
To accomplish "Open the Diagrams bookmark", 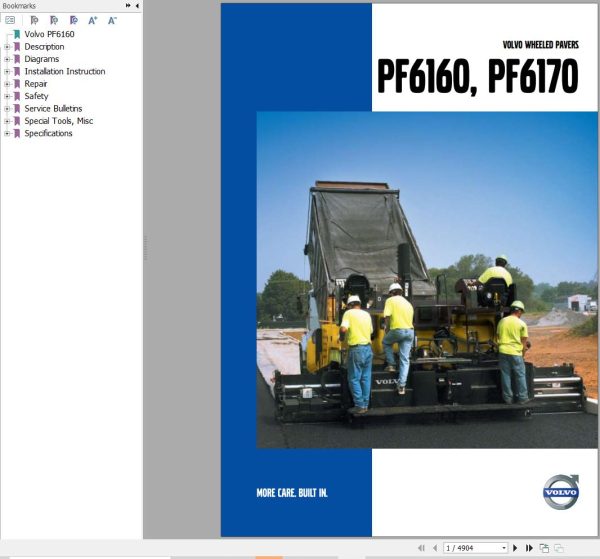I will tap(42, 59).
